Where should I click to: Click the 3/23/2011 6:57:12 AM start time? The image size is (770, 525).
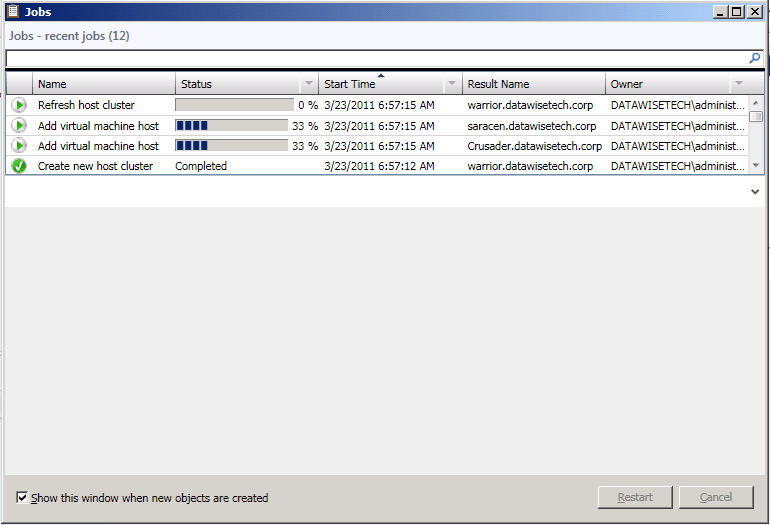379,166
